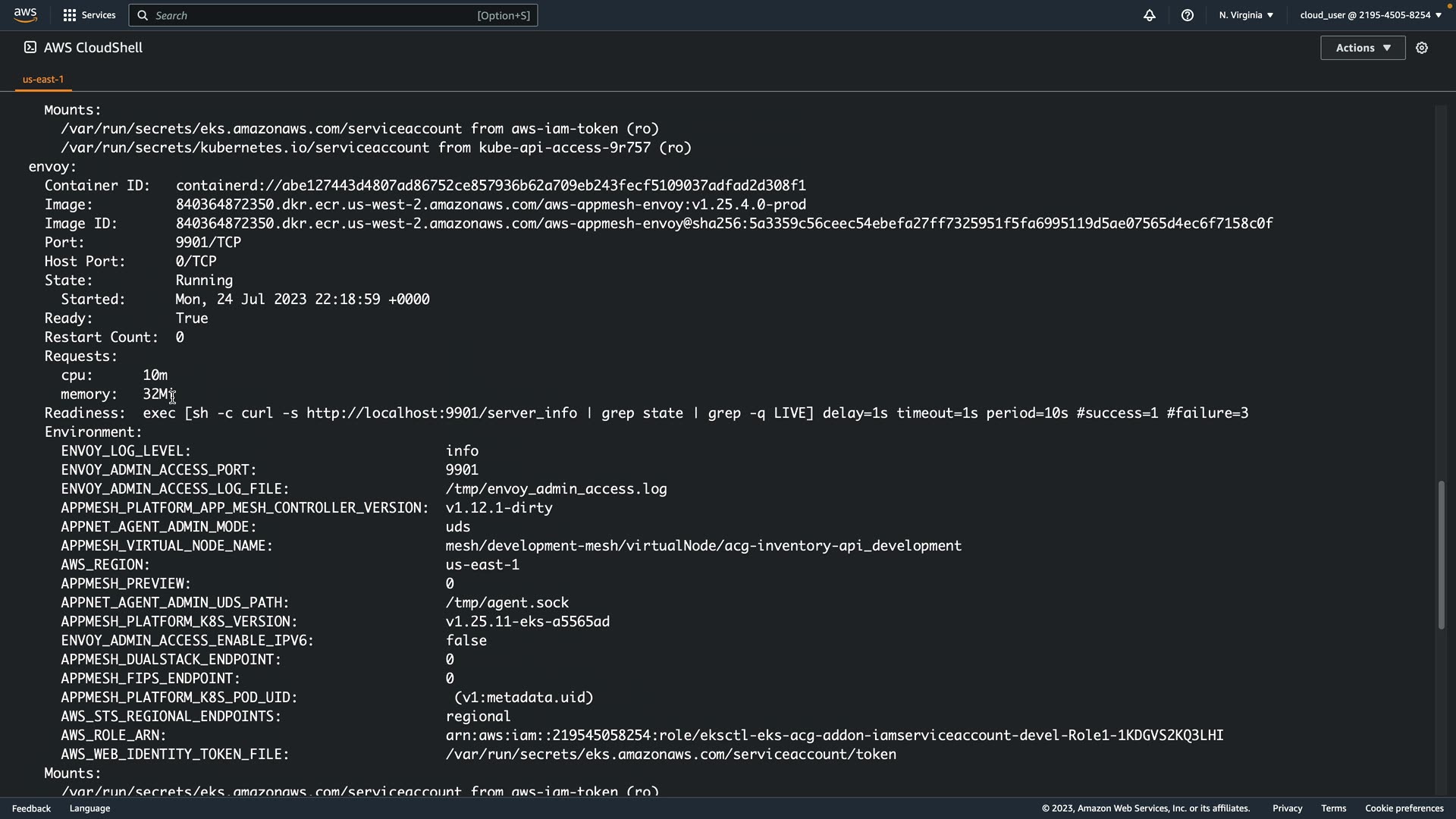Open Cookie preferences in footer
Image resolution: width=1456 pixels, height=819 pixels.
(x=1404, y=808)
